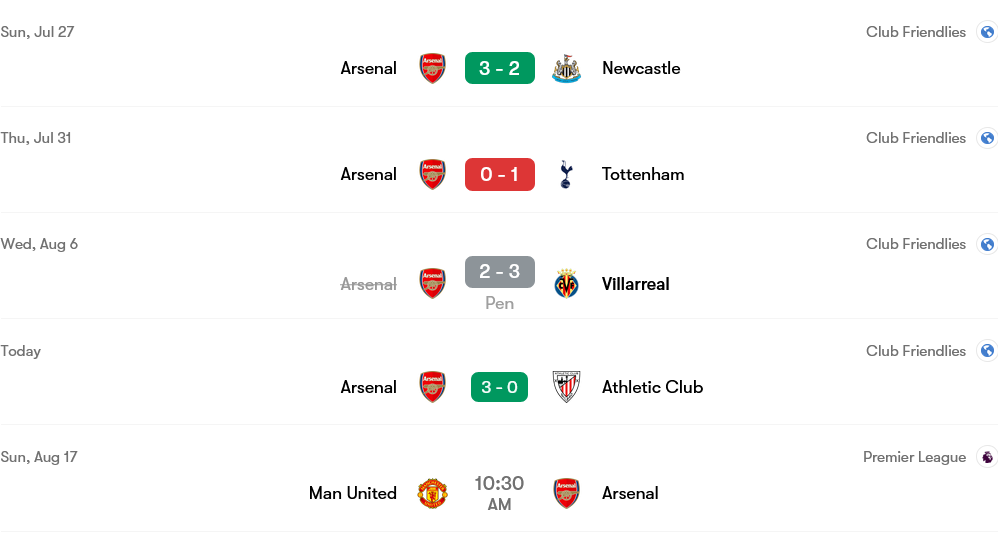Screen dimensions: 998x533
Task: Open the Villarreal team name link
Action: 635,284
